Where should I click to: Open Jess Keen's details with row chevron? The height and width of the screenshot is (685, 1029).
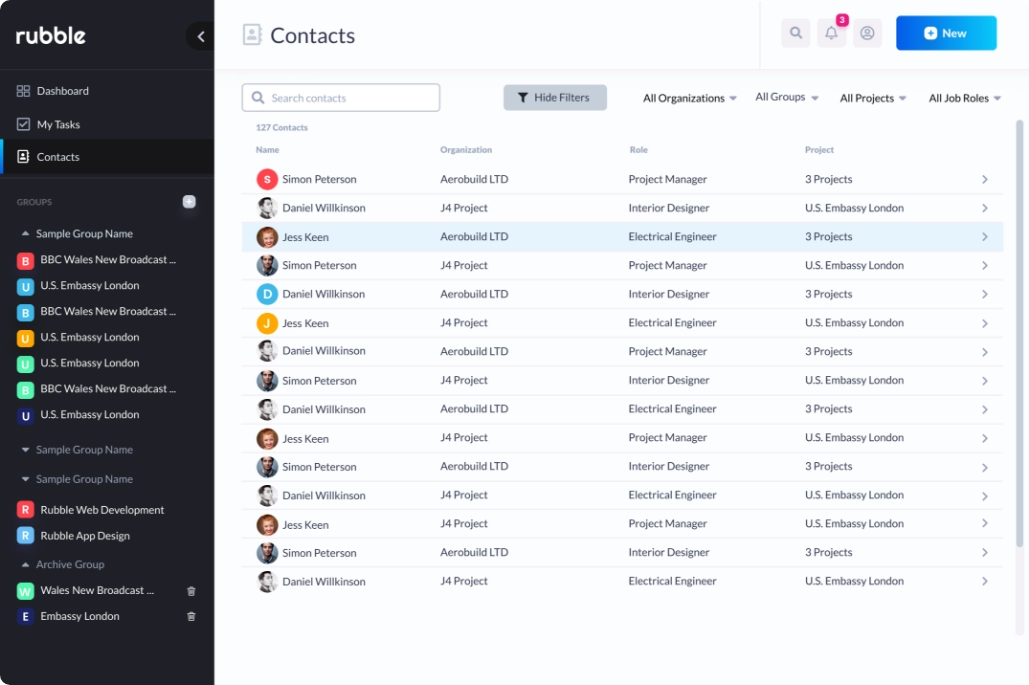984,236
